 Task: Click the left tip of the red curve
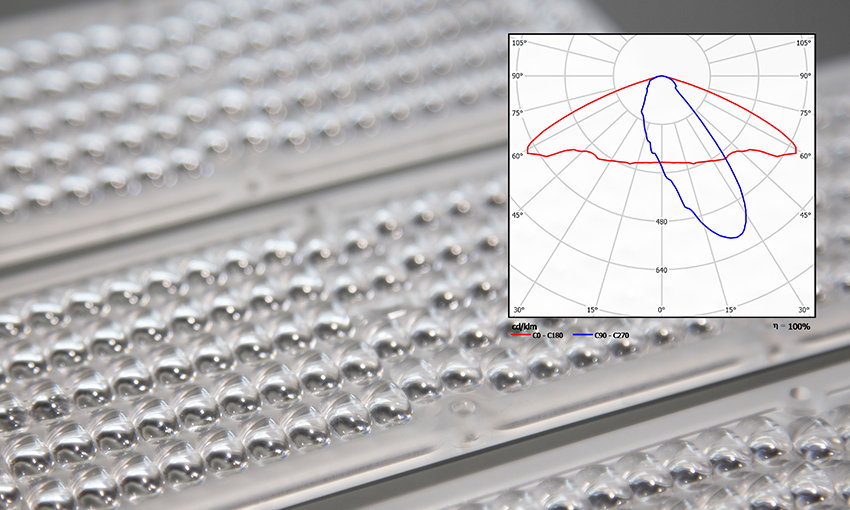pos(515,154)
